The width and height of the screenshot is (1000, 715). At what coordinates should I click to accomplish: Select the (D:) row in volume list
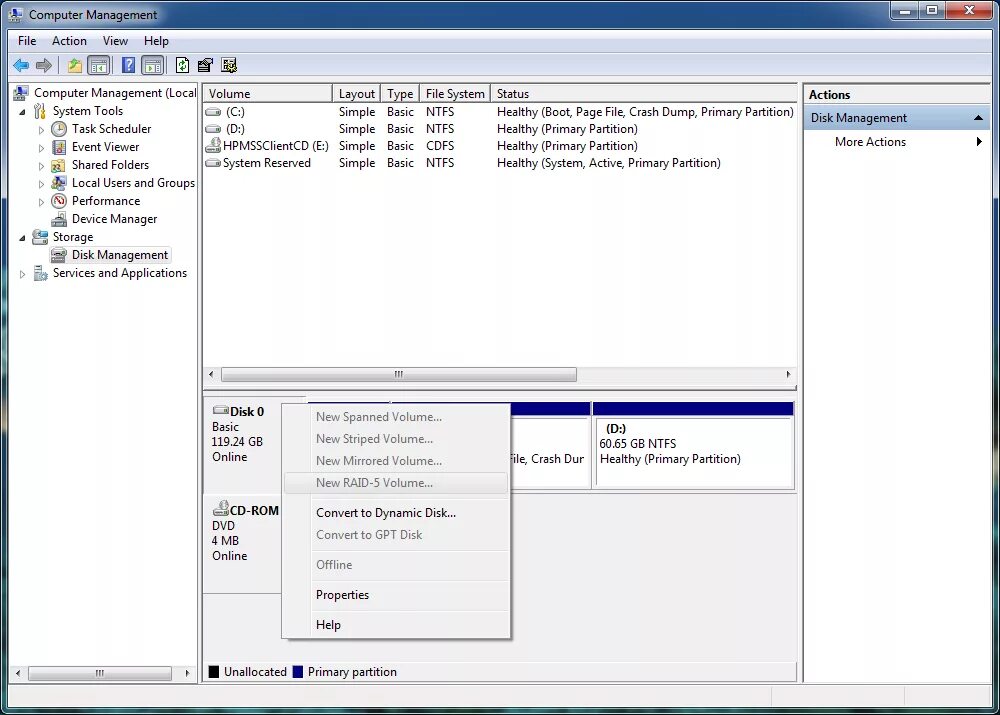point(499,129)
